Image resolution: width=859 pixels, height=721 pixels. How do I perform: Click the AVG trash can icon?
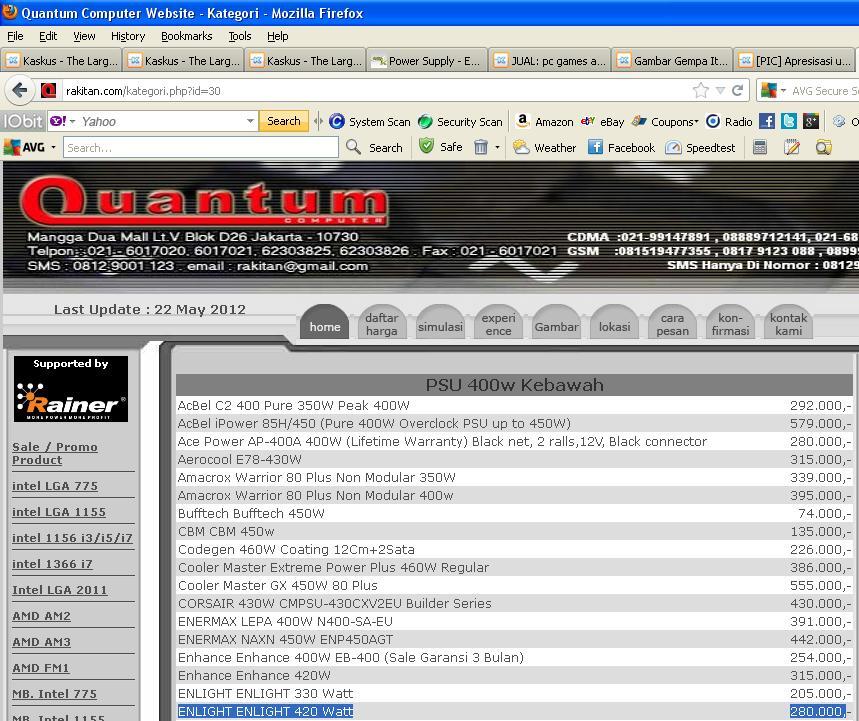click(480, 147)
